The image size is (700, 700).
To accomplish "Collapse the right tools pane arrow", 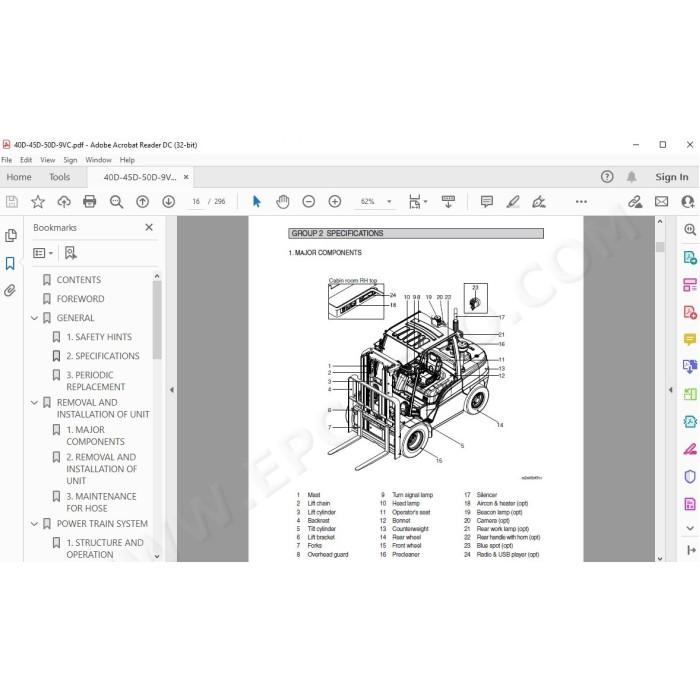I will (x=670, y=390).
